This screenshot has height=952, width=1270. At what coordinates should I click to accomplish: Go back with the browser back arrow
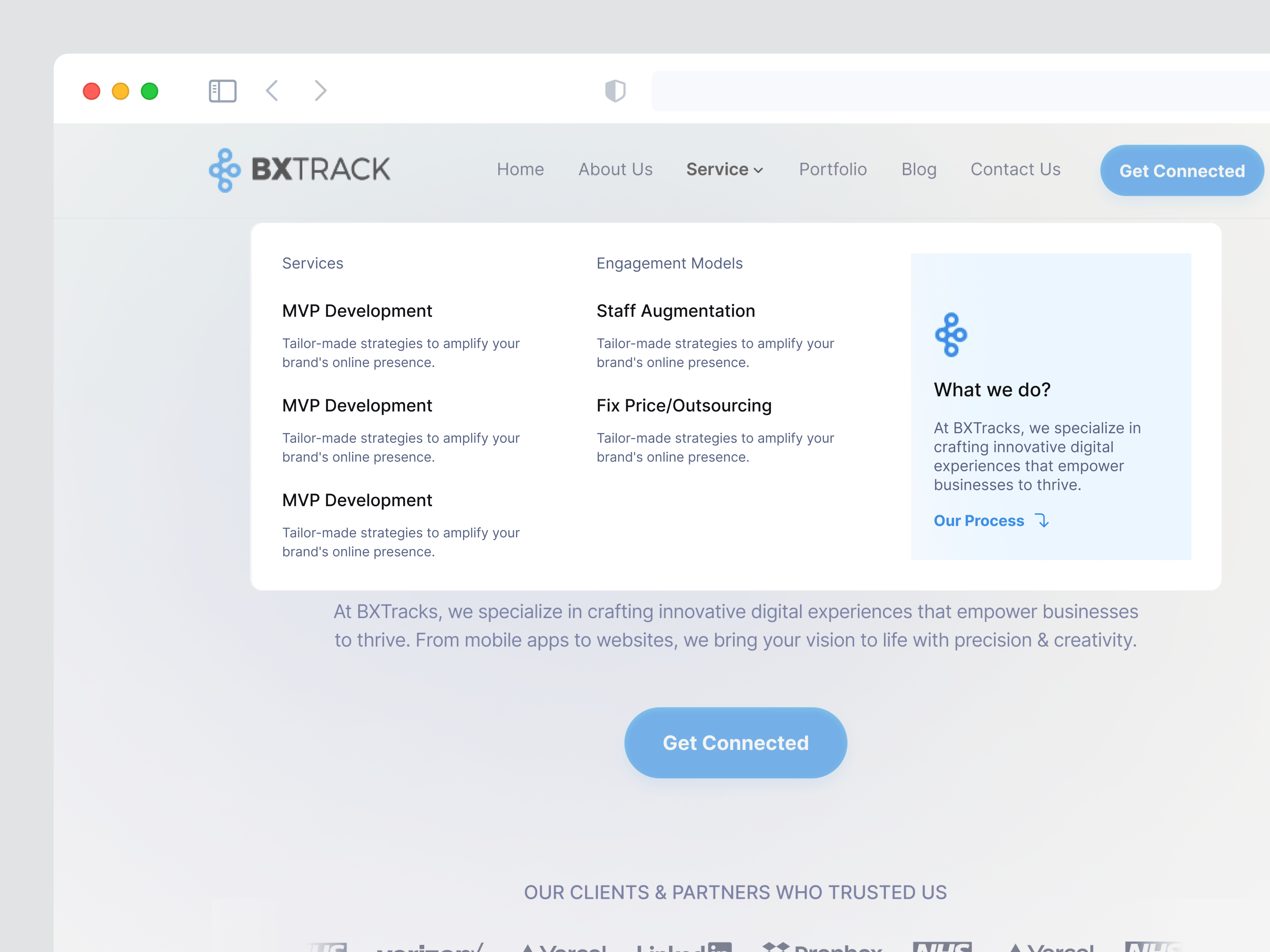tap(272, 91)
